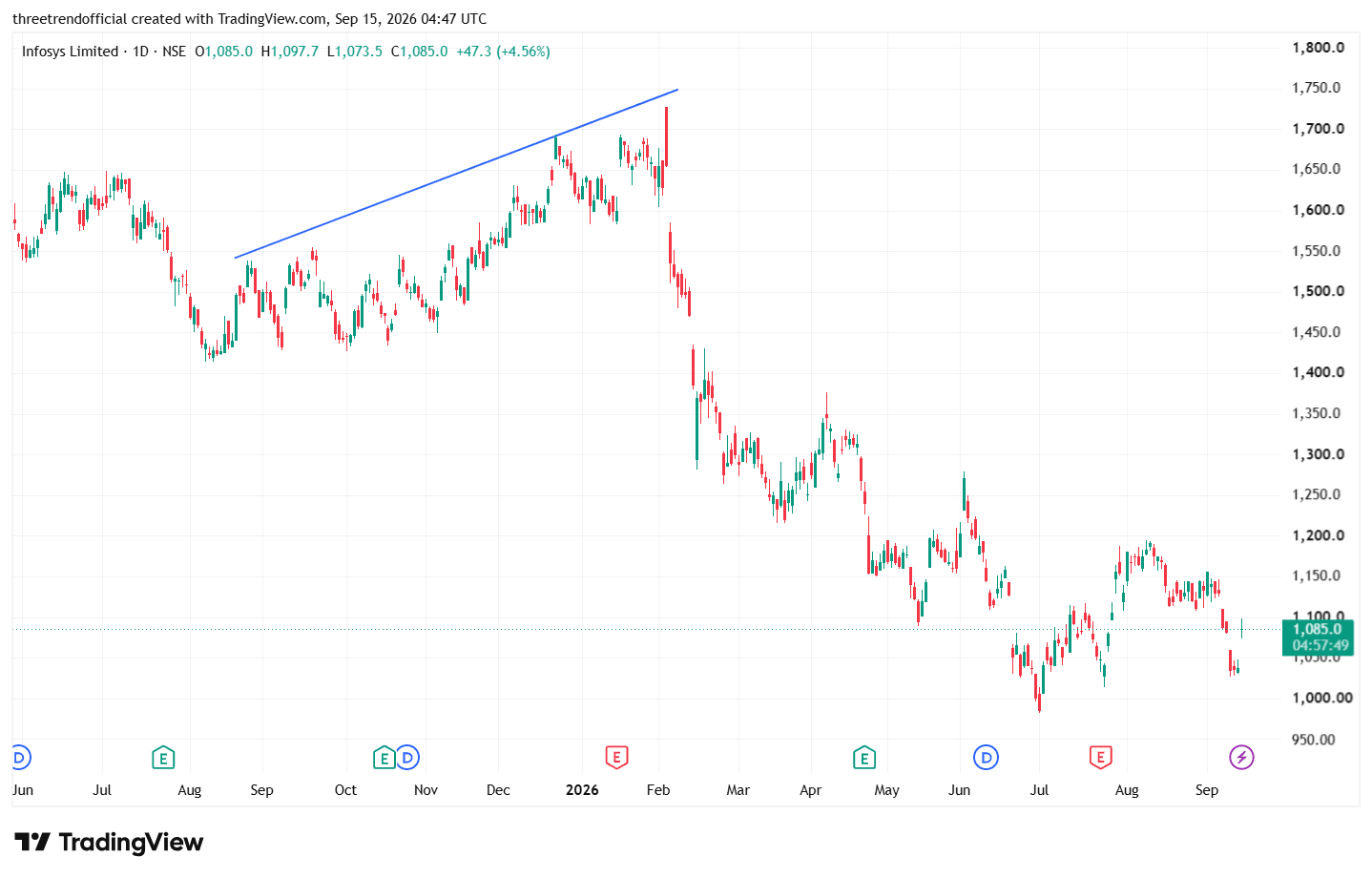1372x878 pixels.
Task: Click the 1,500.0 price scale label
Action: point(1318,291)
